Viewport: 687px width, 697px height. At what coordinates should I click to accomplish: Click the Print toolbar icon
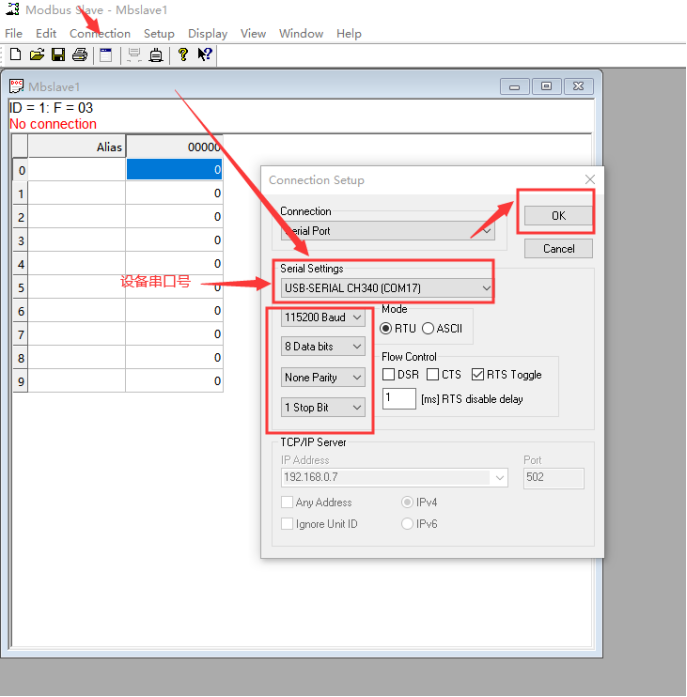coord(80,55)
